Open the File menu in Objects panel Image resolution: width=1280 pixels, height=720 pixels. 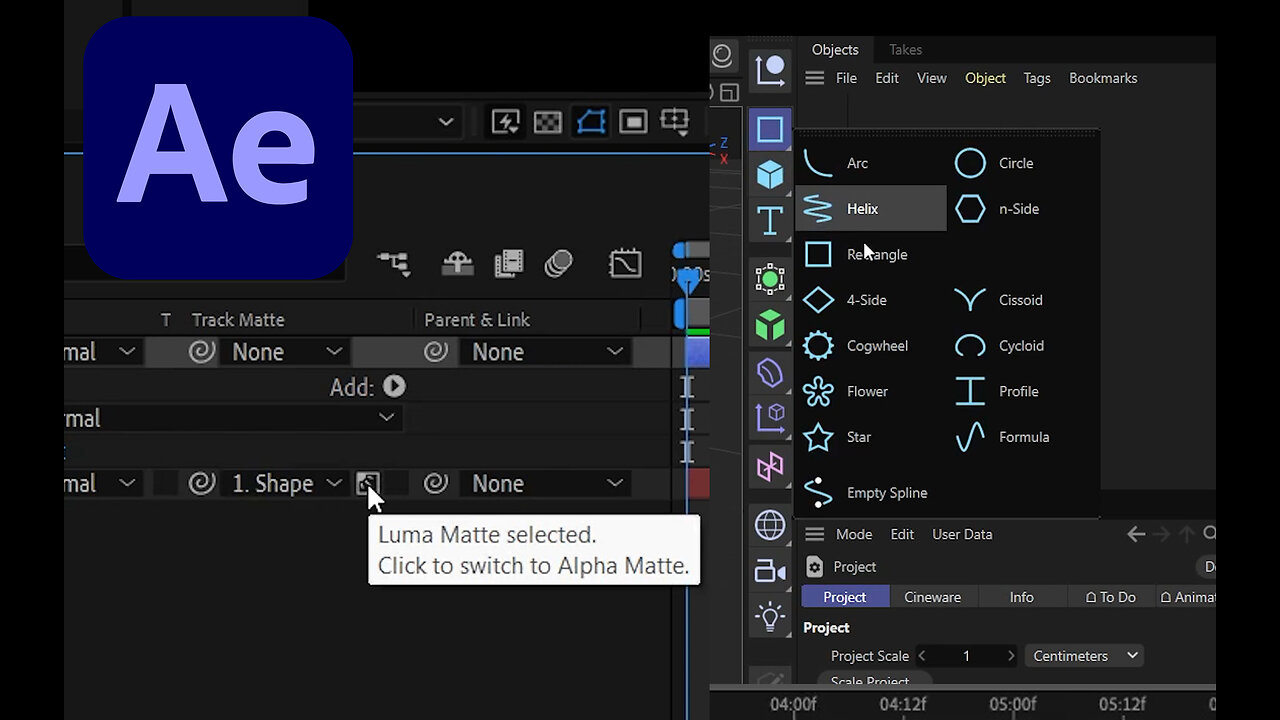tap(846, 78)
